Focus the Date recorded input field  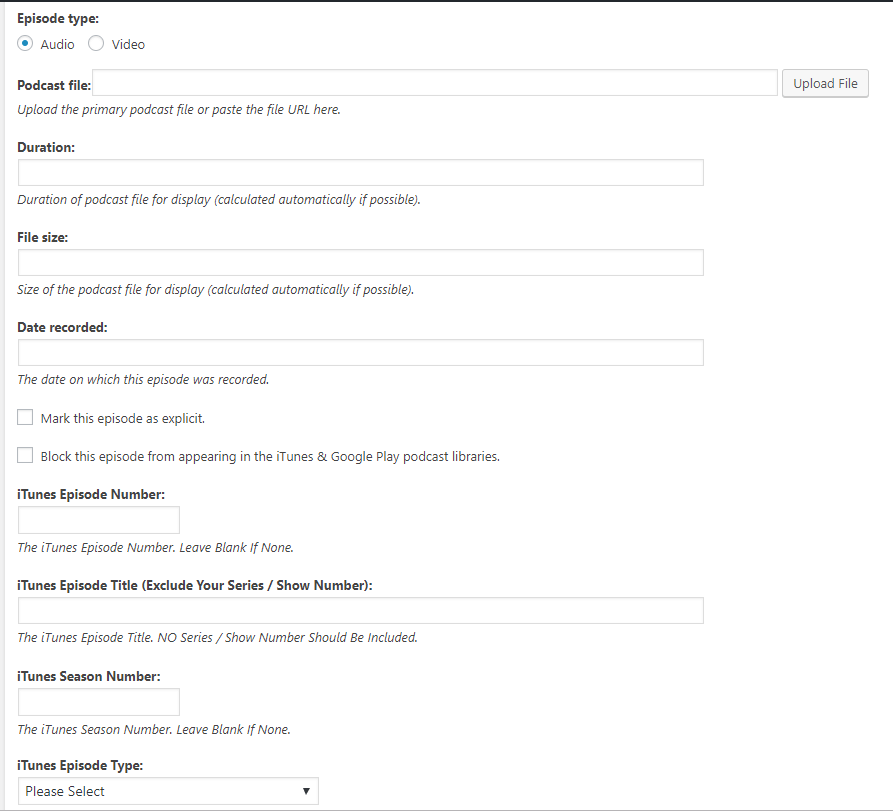click(x=360, y=353)
